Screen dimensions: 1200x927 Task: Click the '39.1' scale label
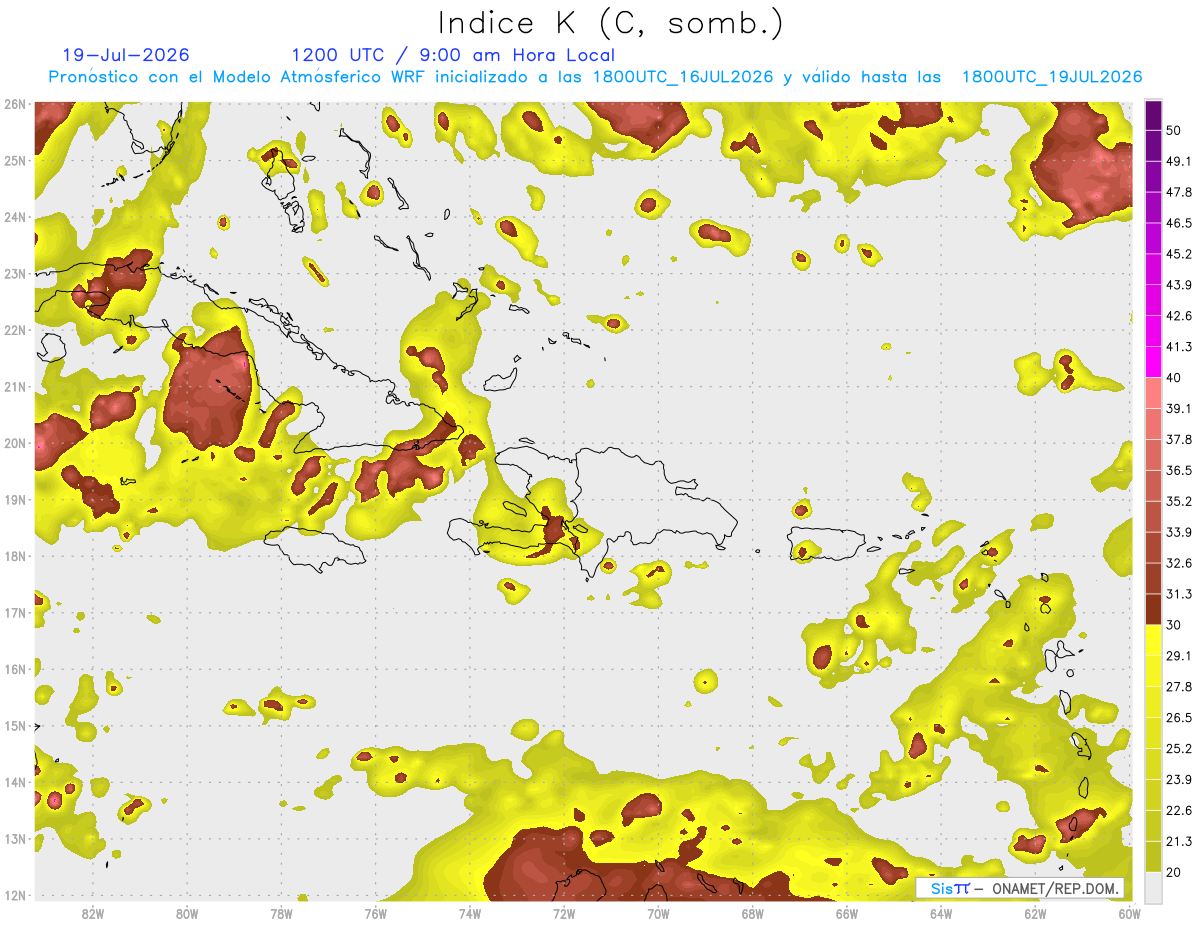click(1179, 408)
